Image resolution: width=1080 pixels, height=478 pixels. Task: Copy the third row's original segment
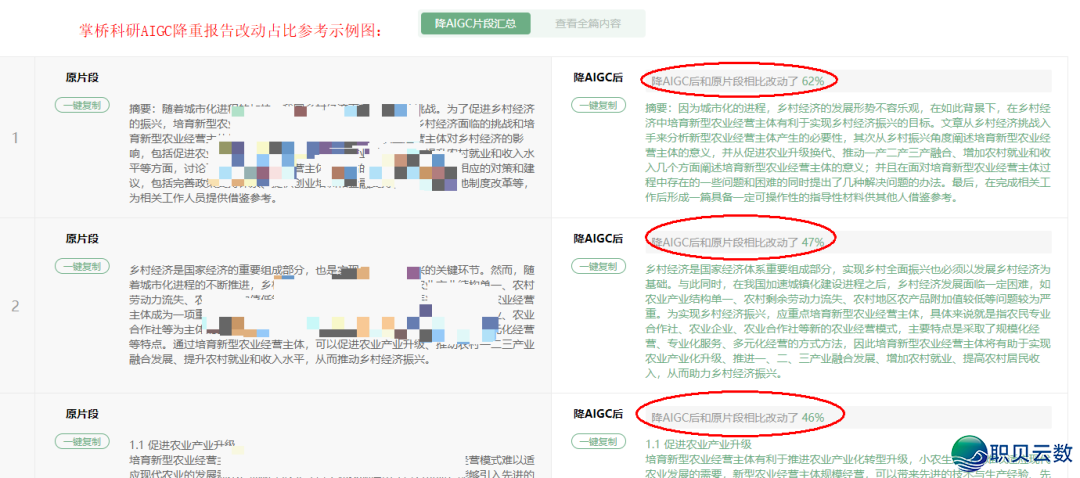pyautogui.click(x=82, y=441)
